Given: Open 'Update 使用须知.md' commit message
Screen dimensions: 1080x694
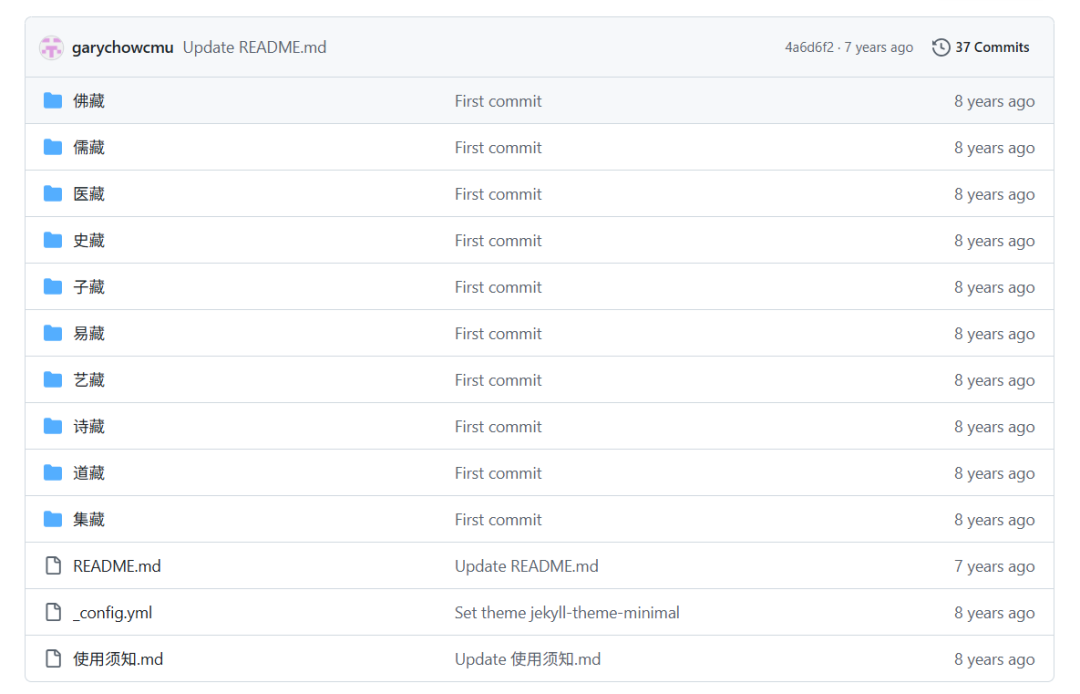Looking at the screenshot, I should 528,659.
